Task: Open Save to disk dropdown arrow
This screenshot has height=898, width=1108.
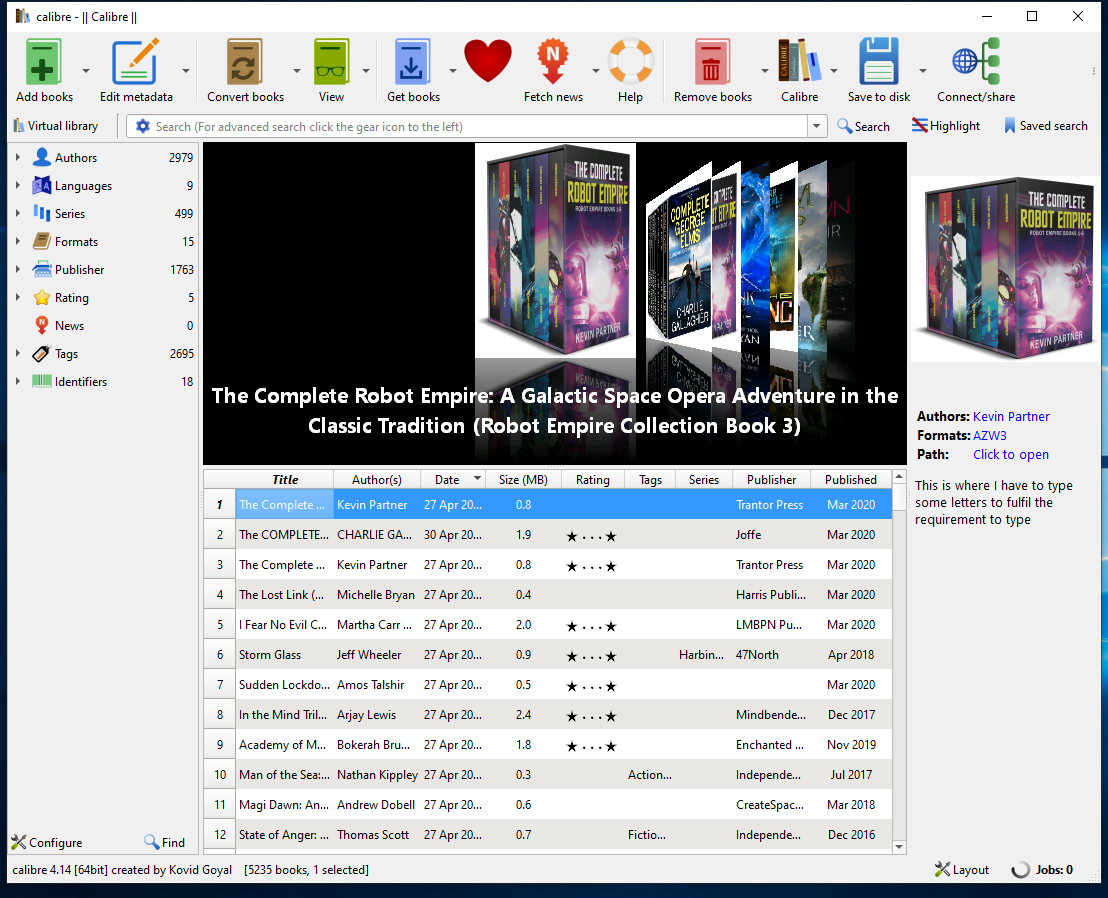Action: pyautogui.click(x=923, y=71)
